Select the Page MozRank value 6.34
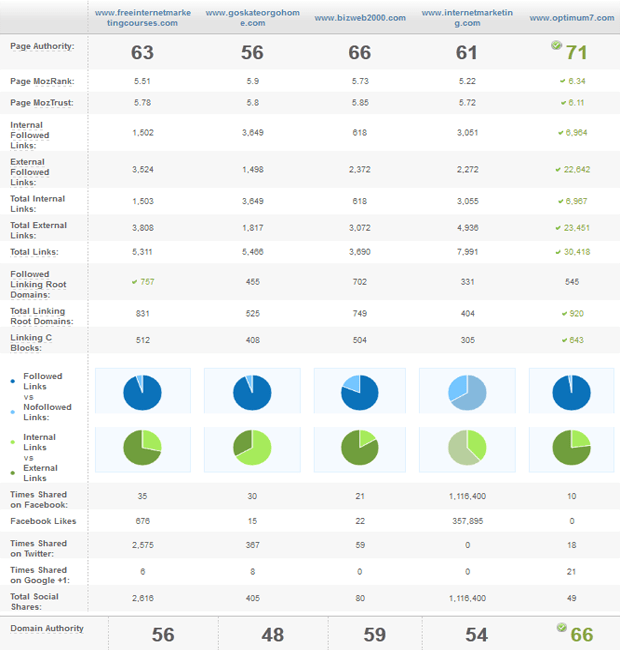620x650 pixels. click(x=576, y=81)
